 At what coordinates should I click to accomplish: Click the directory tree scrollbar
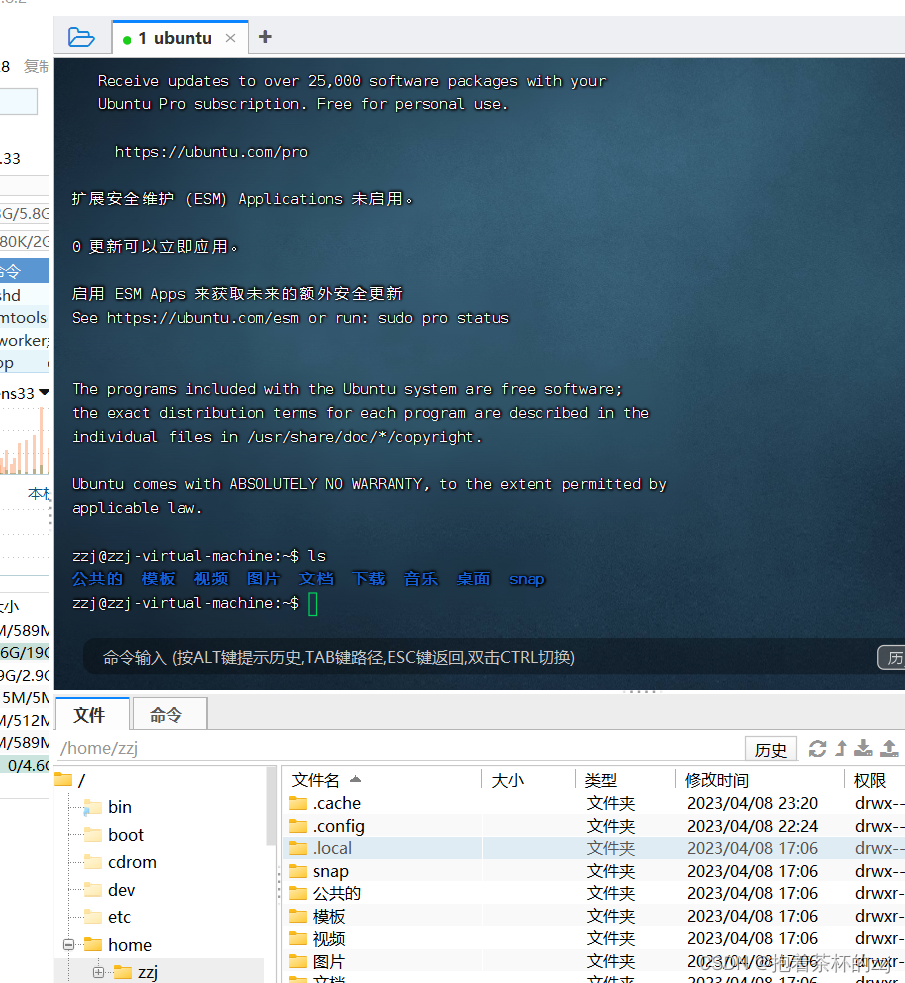(271, 810)
